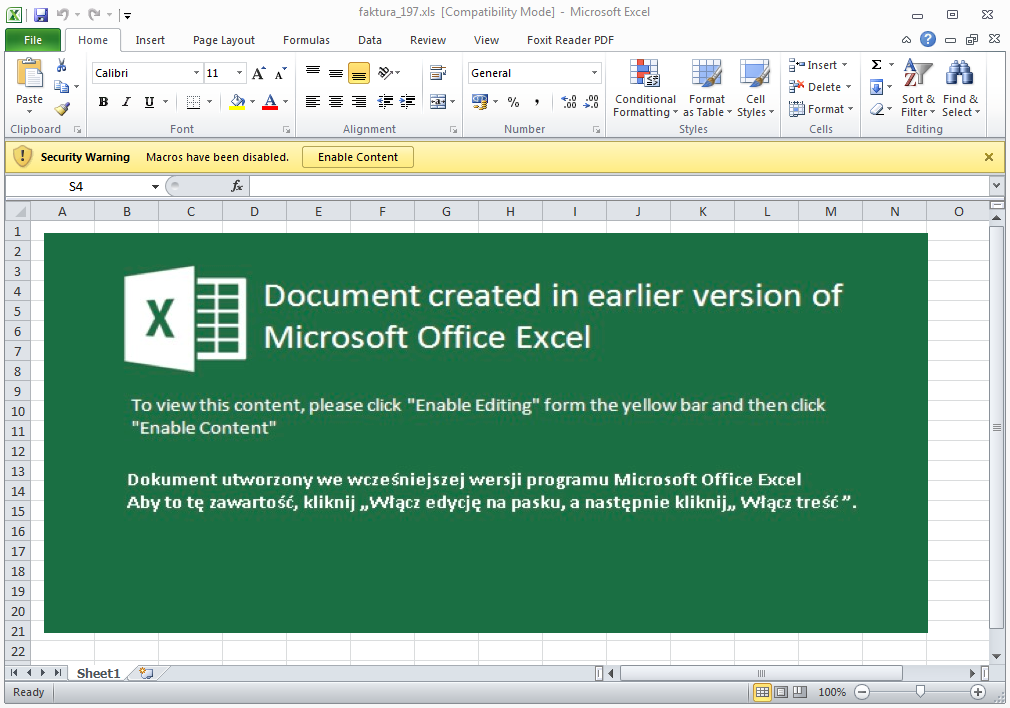The height and width of the screenshot is (708, 1010).
Task: Toggle Middle Align for cells
Action: coord(336,73)
